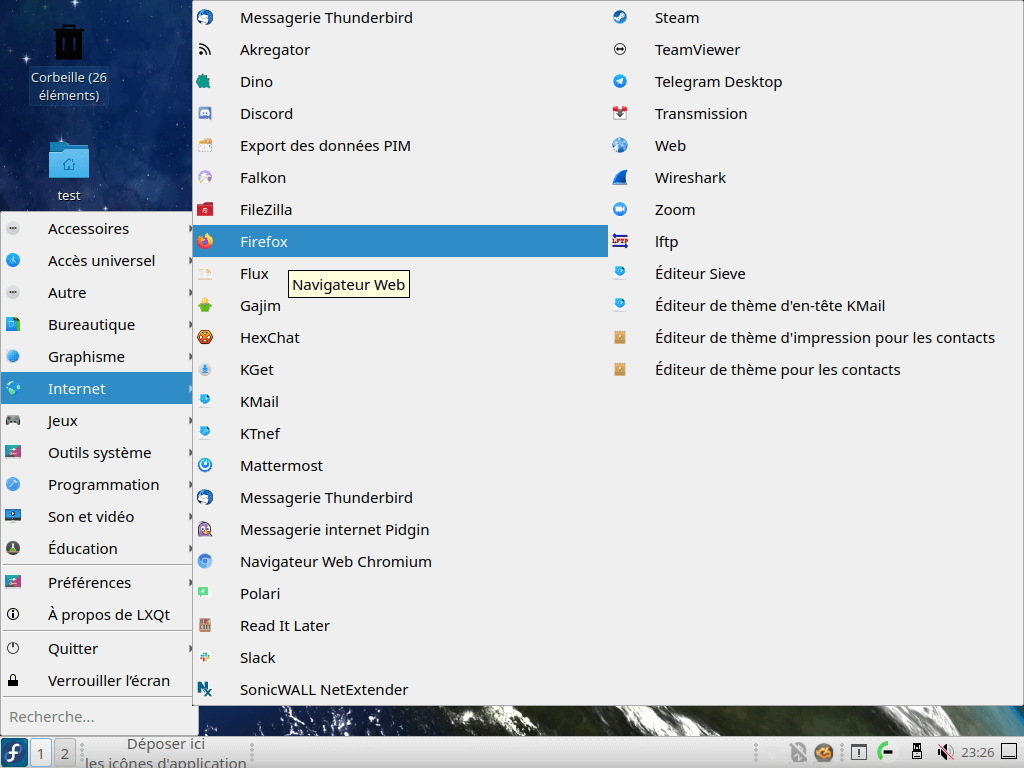Open Éditeur Sieve
Image resolution: width=1024 pixels, height=768 pixels.
coord(815,274)
